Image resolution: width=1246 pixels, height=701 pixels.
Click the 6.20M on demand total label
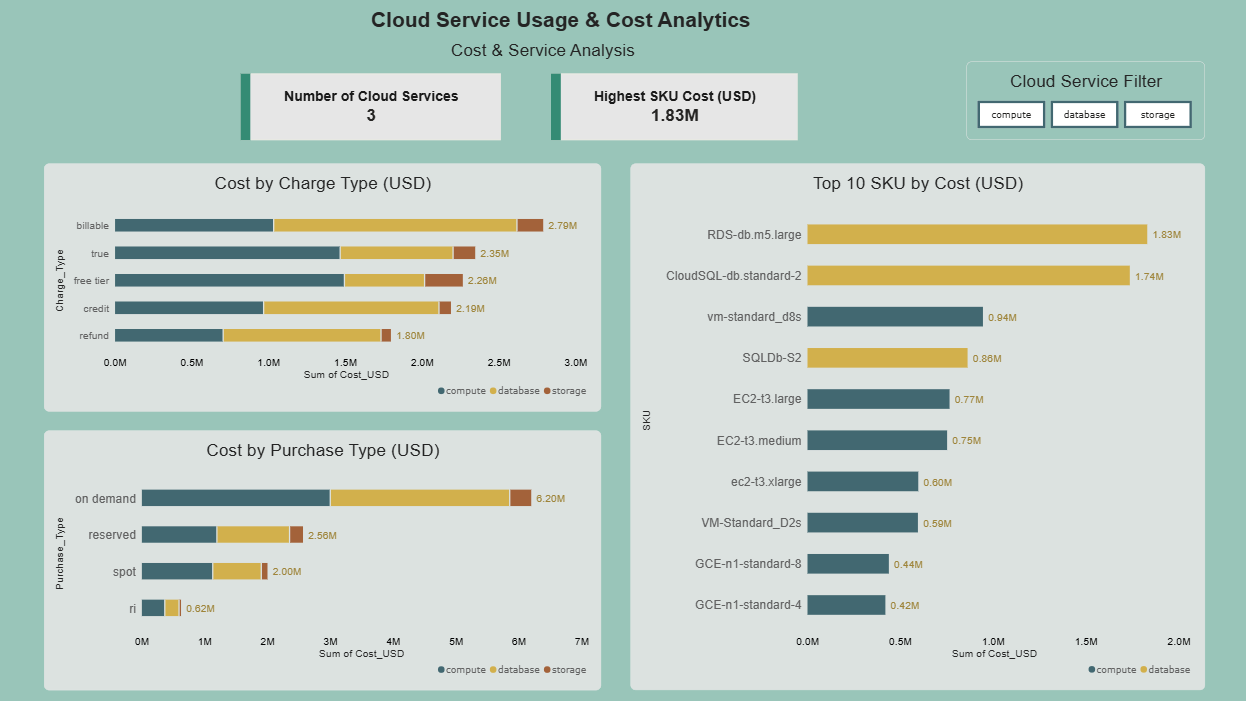click(x=551, y=499)
